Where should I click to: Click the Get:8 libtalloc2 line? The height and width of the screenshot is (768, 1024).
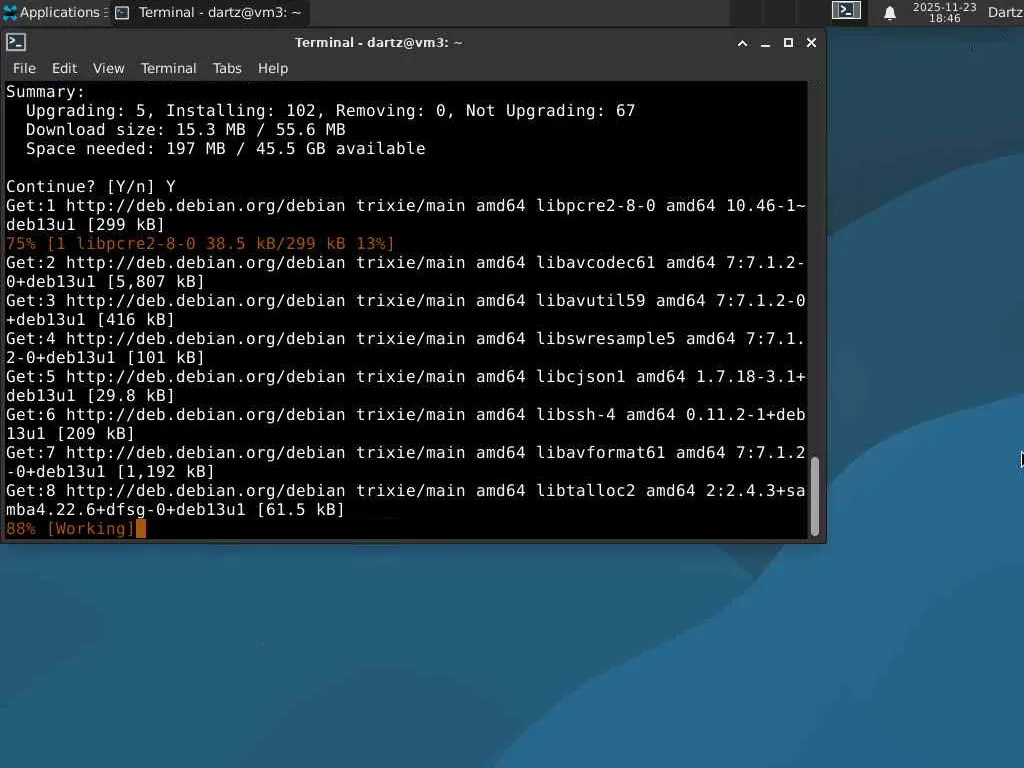point(406,500)
